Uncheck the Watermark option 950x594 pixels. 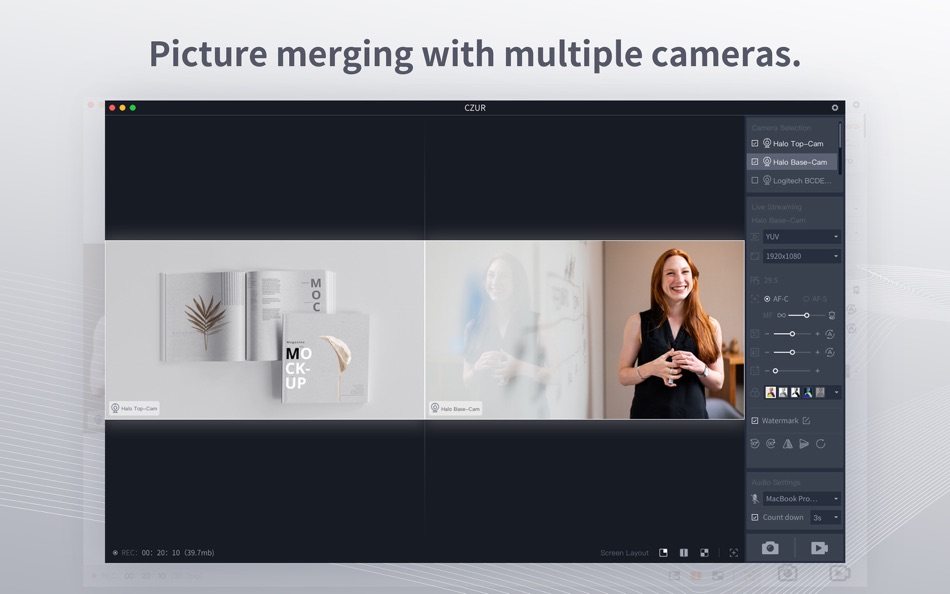click(x=754, y=420)
